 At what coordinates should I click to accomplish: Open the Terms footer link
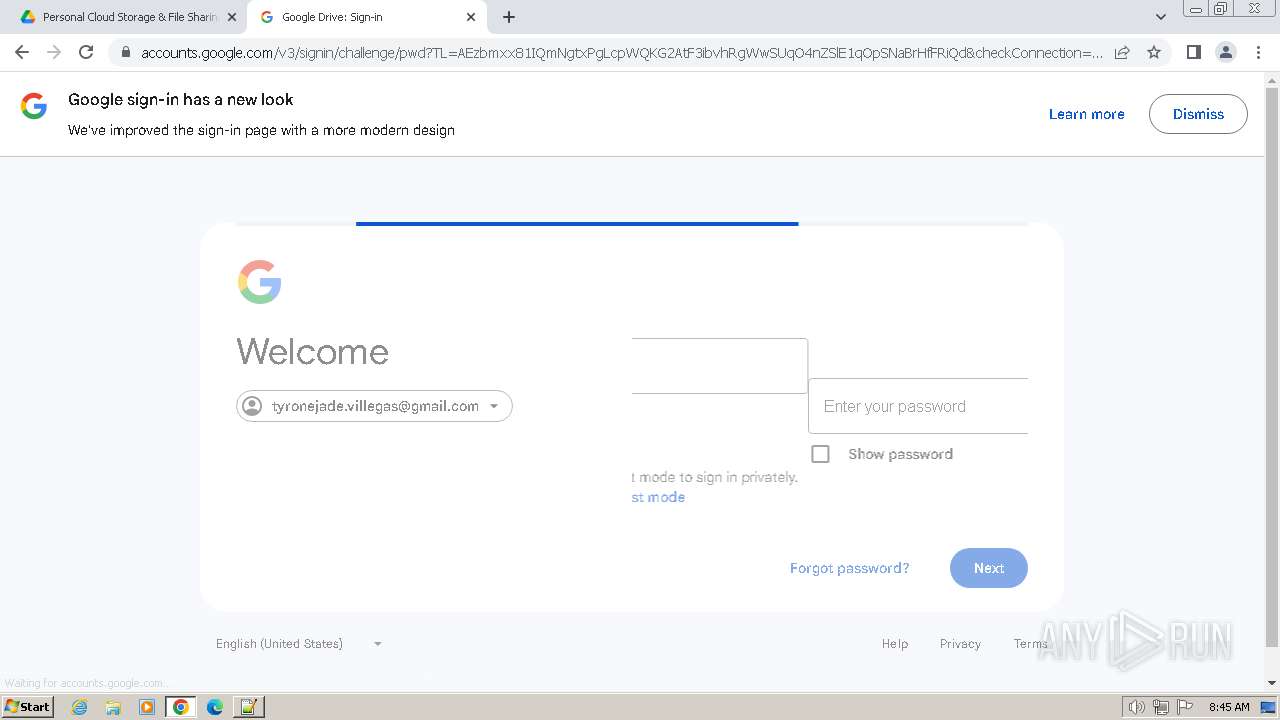[x=1031, y=644]
